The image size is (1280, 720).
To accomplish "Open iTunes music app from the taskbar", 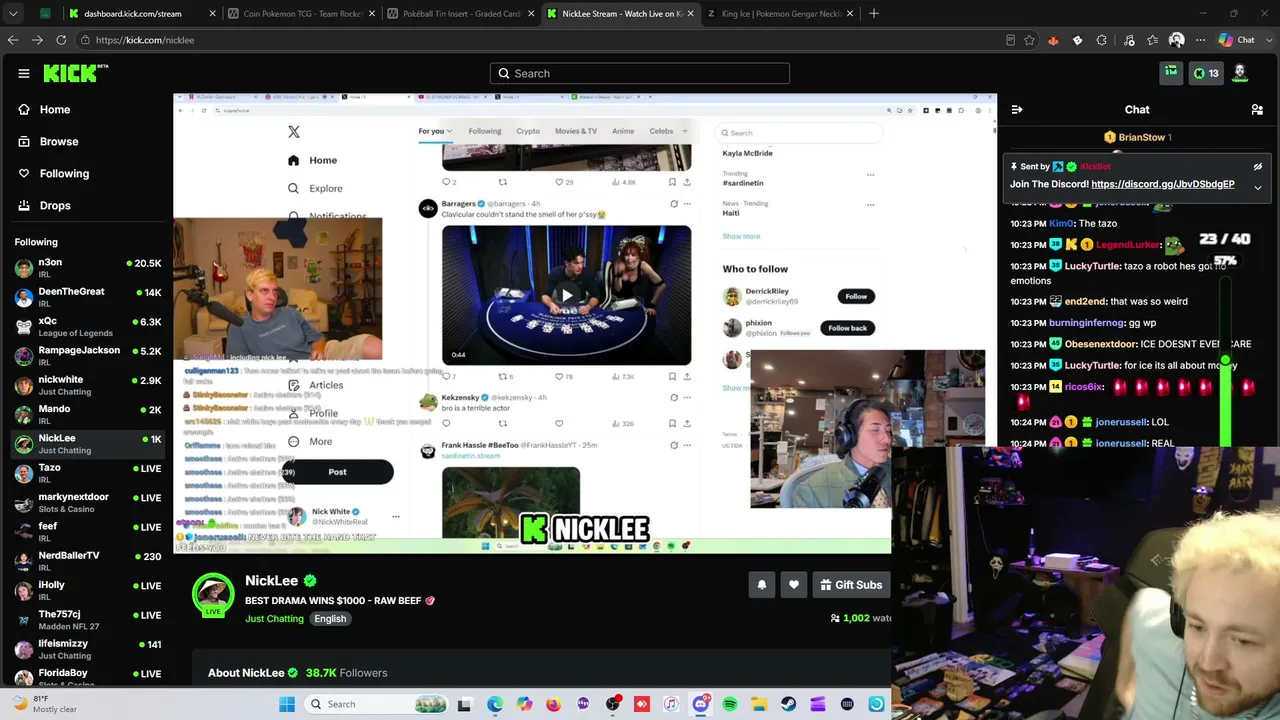I will (x=671, y=704).
